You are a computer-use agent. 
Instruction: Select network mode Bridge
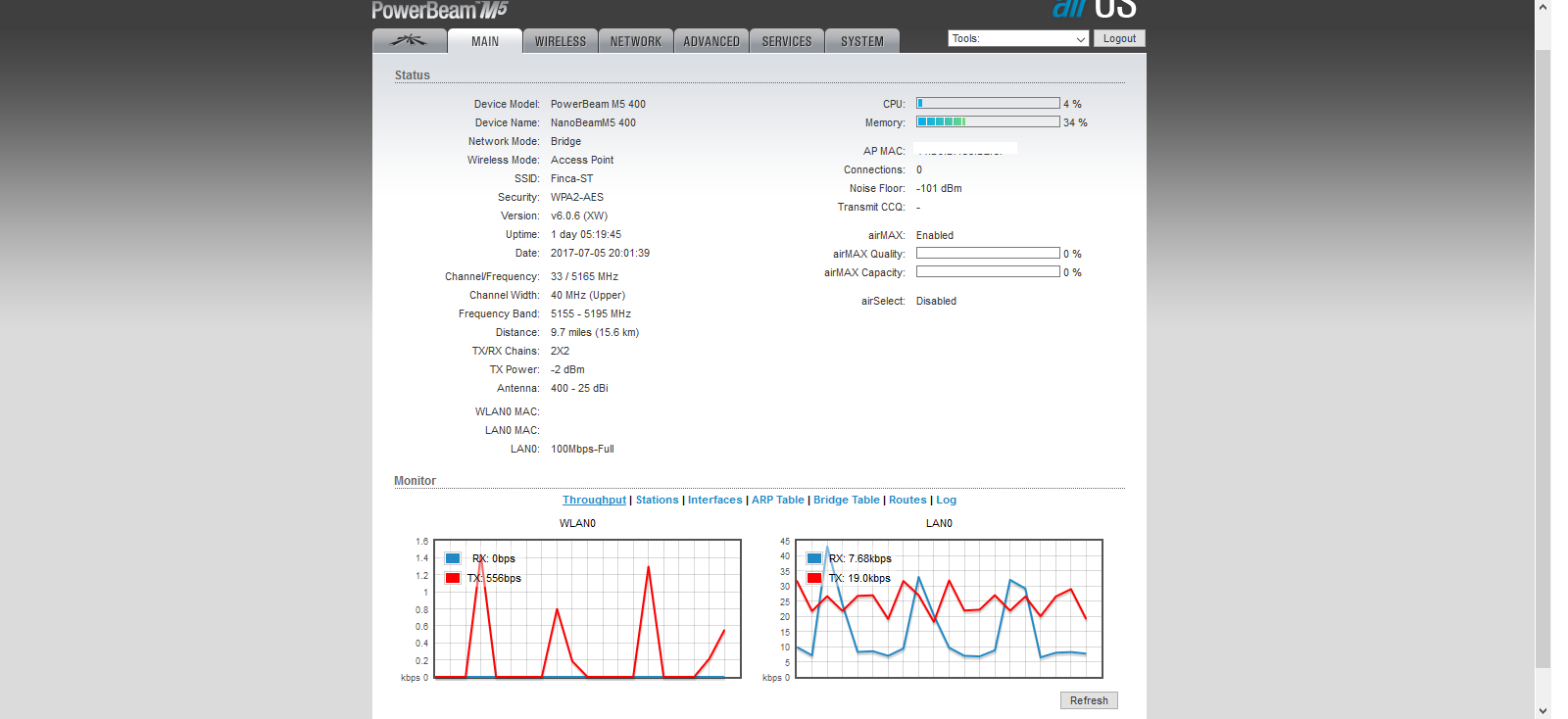565,141
